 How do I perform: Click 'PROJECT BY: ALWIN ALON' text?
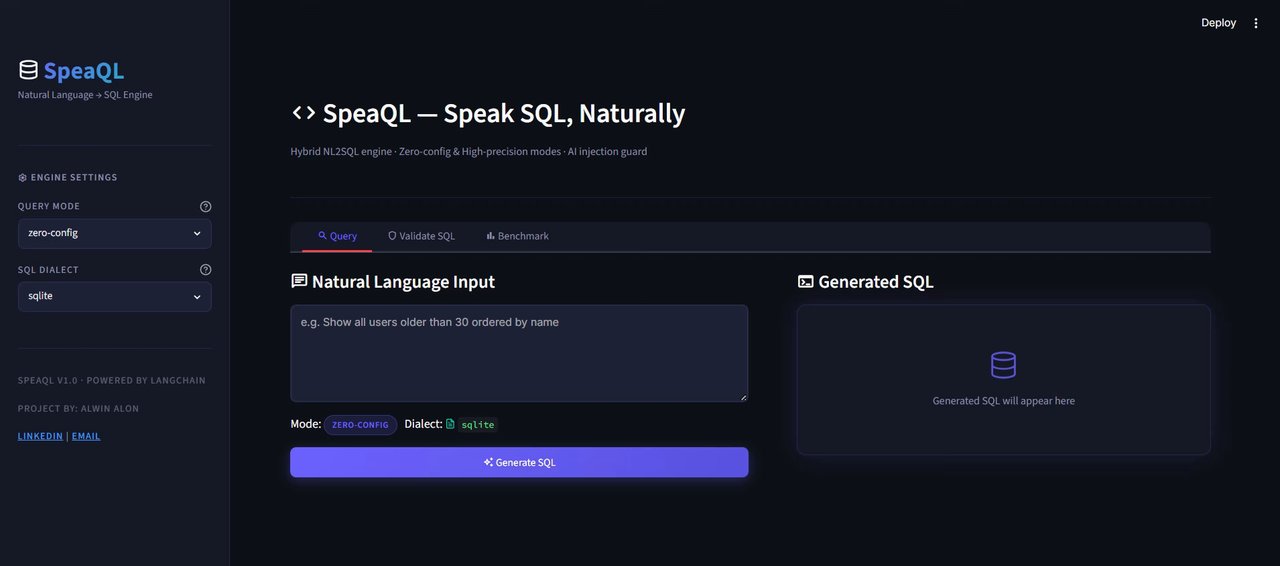pyautogui.click(x=78, y=409)
